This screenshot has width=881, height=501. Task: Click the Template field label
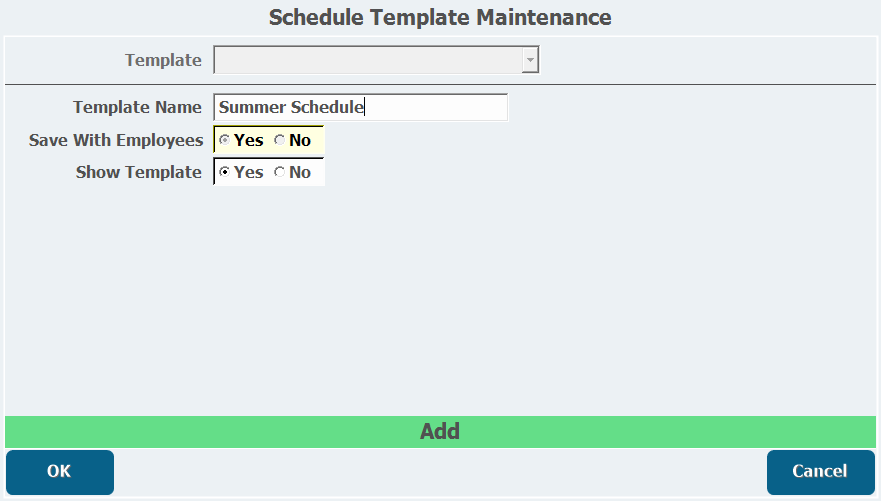[x=163, y=60]
